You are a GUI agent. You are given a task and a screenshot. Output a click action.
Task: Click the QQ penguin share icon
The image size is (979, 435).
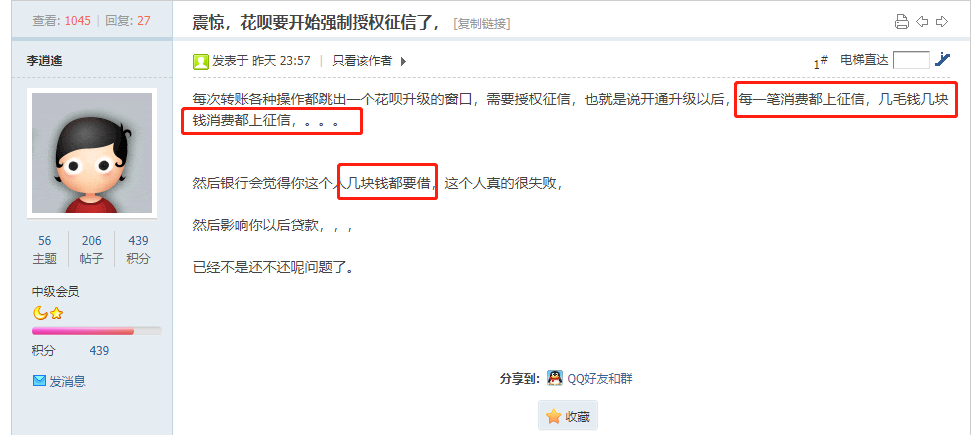pos(554,378)
